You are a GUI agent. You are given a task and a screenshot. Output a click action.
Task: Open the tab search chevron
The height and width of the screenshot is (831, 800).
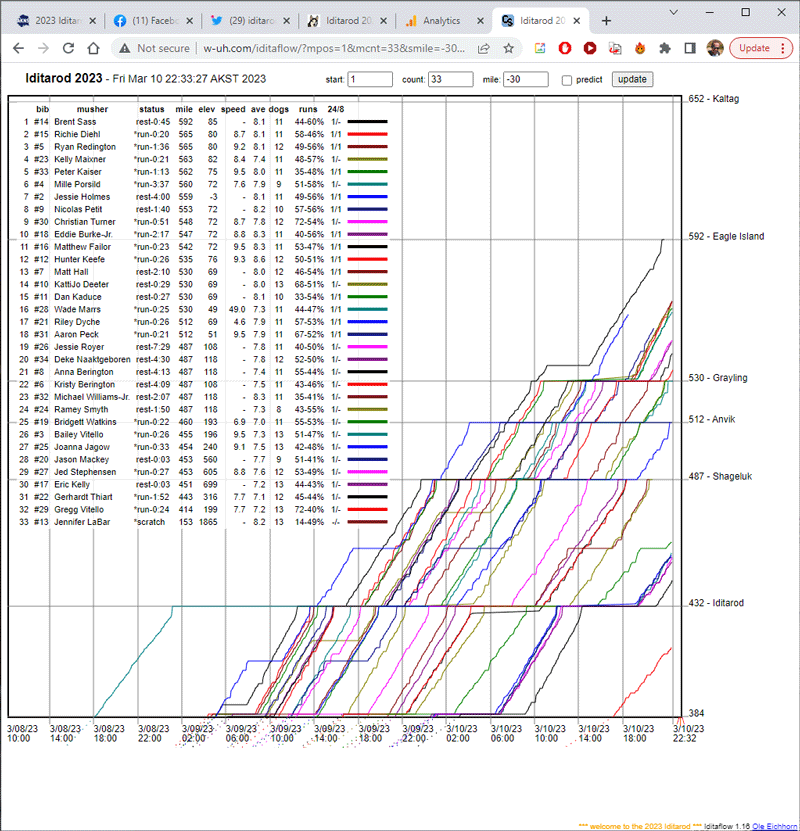pyautogui.click(x=673, y=12)
